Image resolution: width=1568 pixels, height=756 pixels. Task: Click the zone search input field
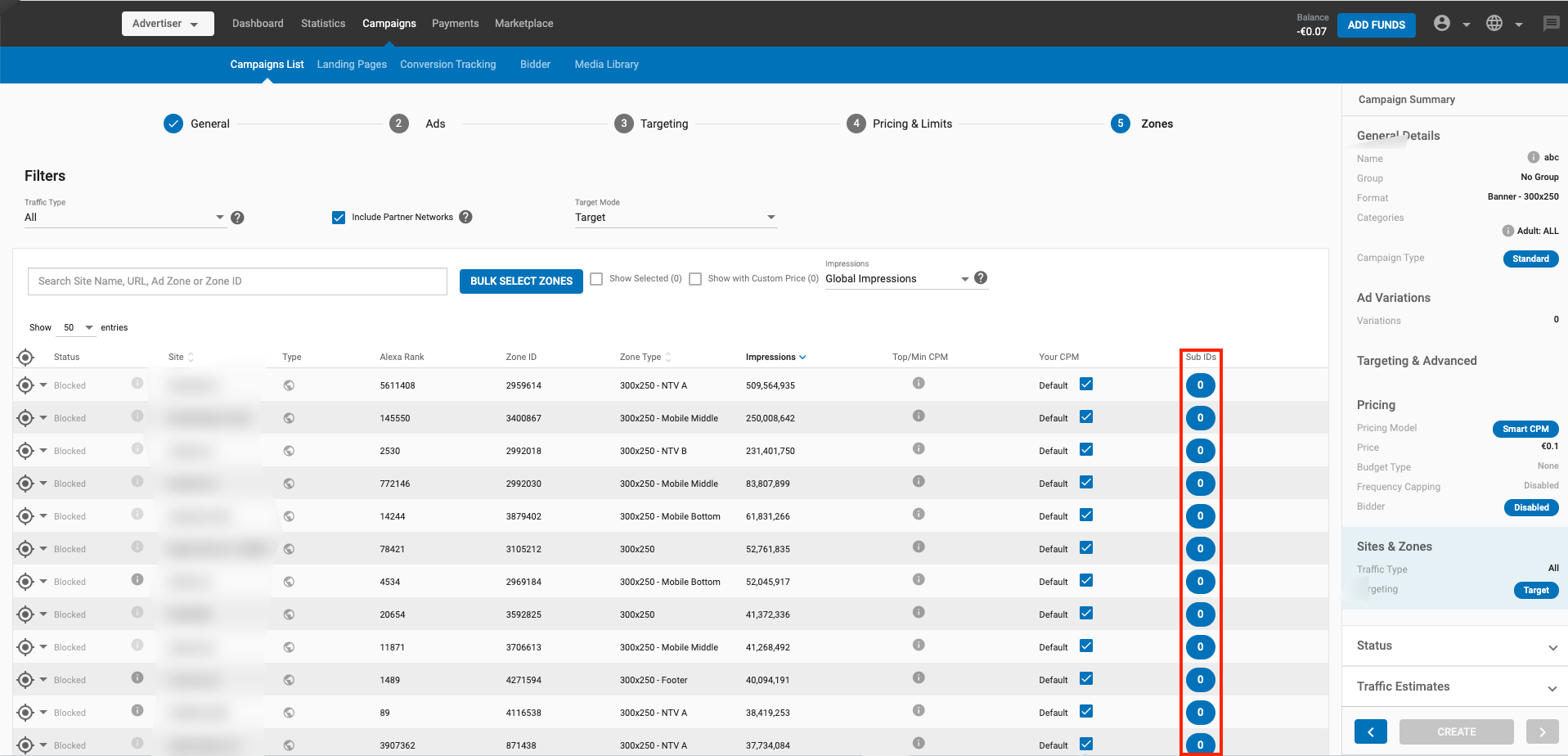(x=237, y=281)
